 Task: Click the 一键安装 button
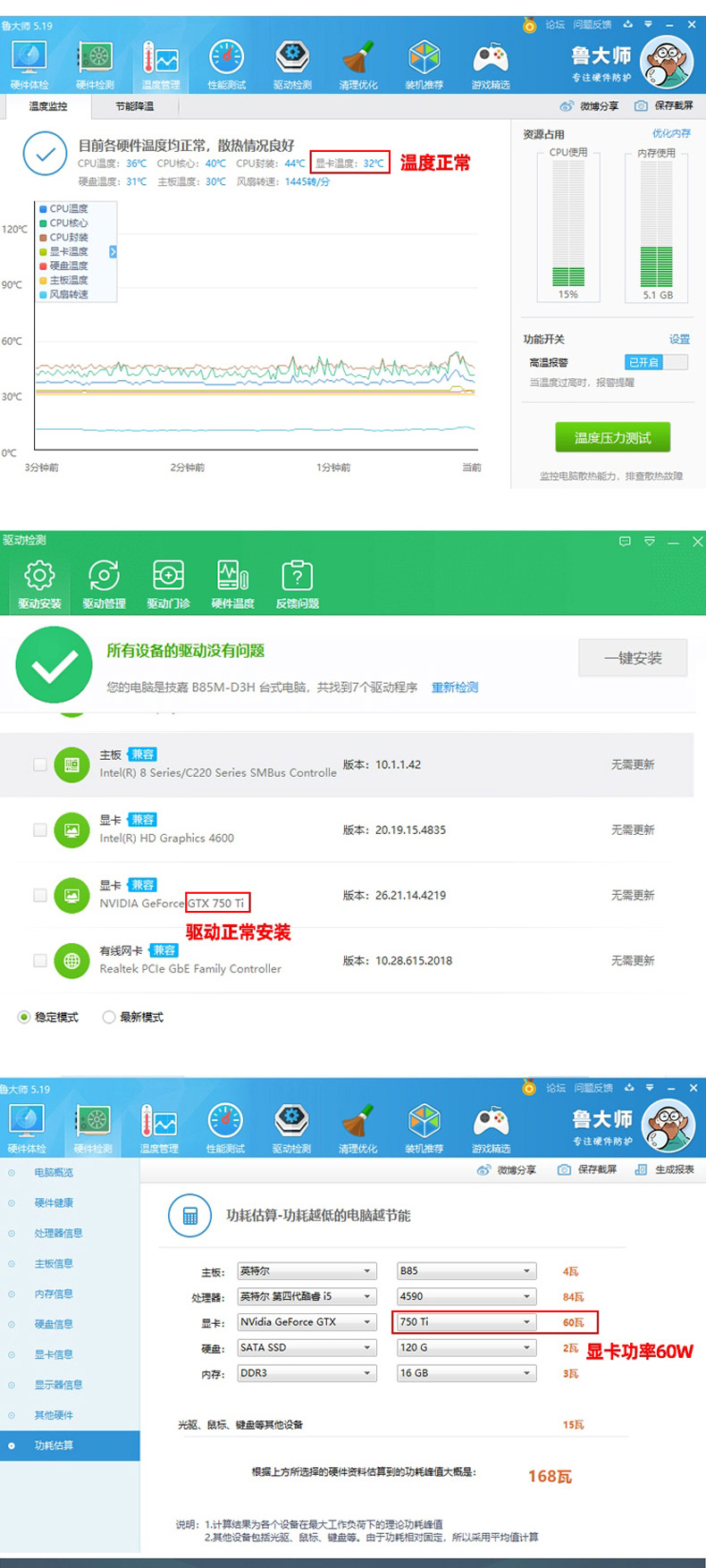633,658
